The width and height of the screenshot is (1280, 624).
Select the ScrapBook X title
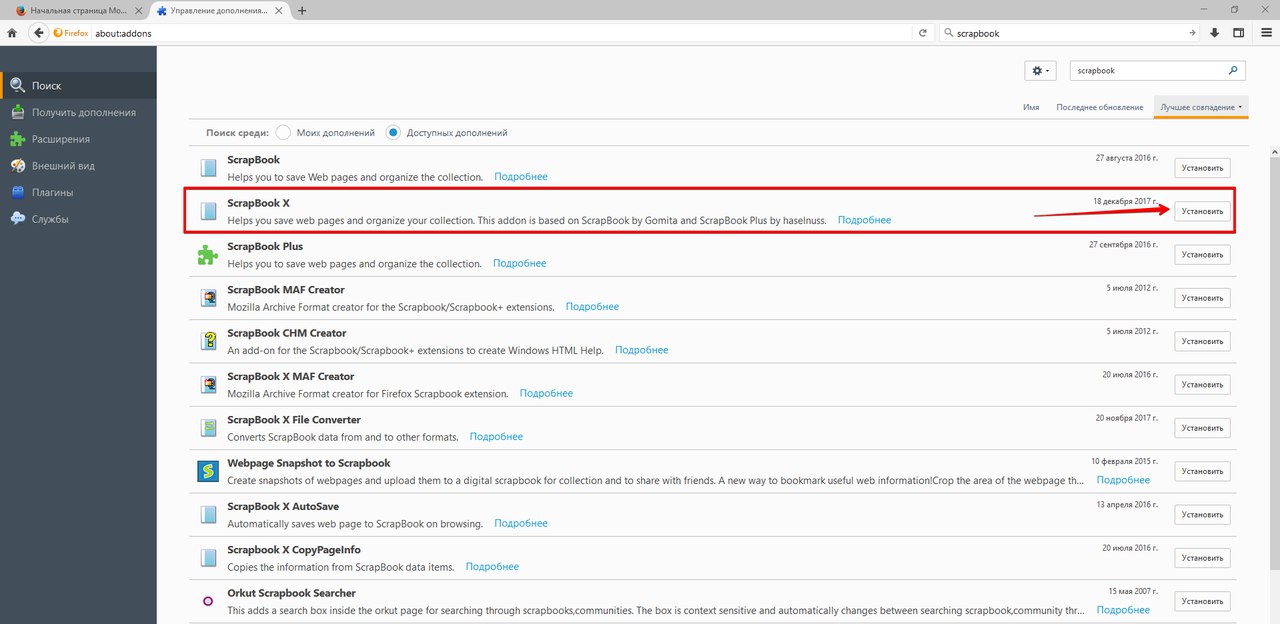(x=258, y=203)
